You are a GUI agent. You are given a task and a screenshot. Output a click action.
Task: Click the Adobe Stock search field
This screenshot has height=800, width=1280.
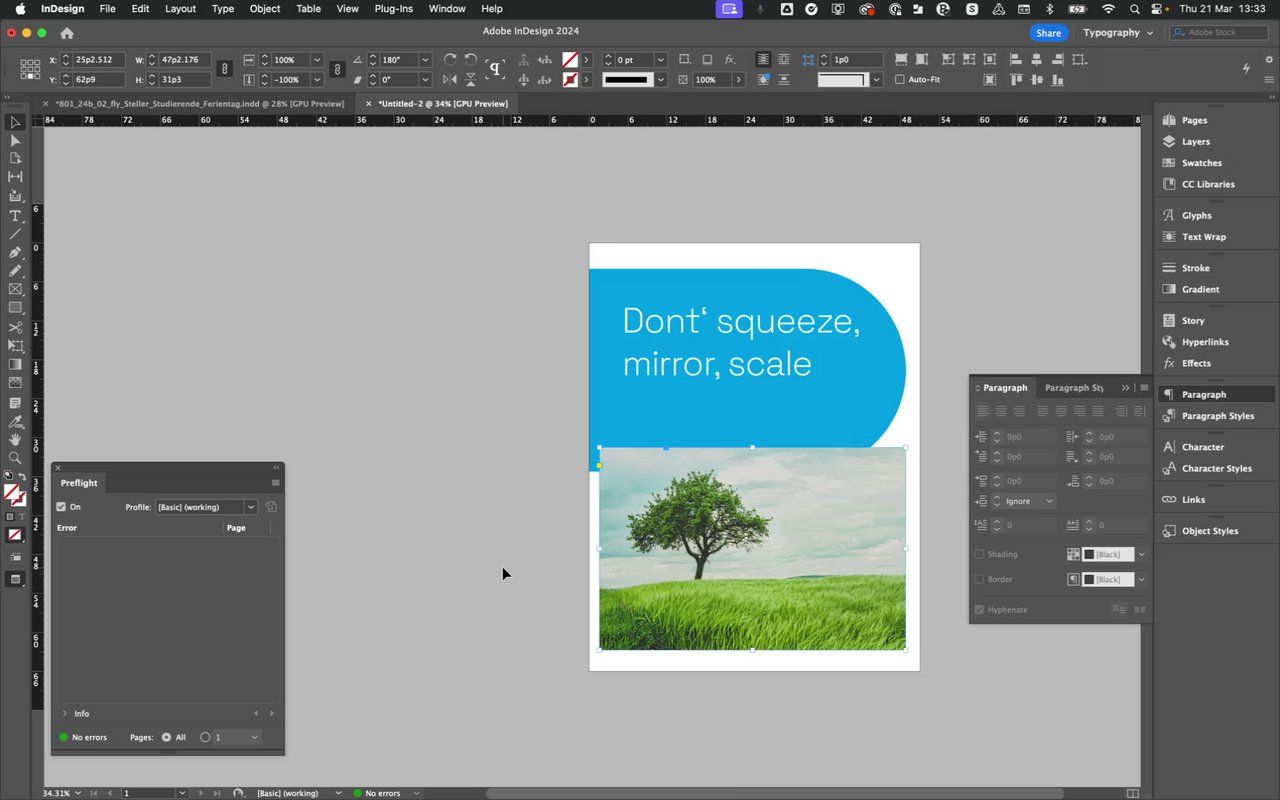(1218, 33)
